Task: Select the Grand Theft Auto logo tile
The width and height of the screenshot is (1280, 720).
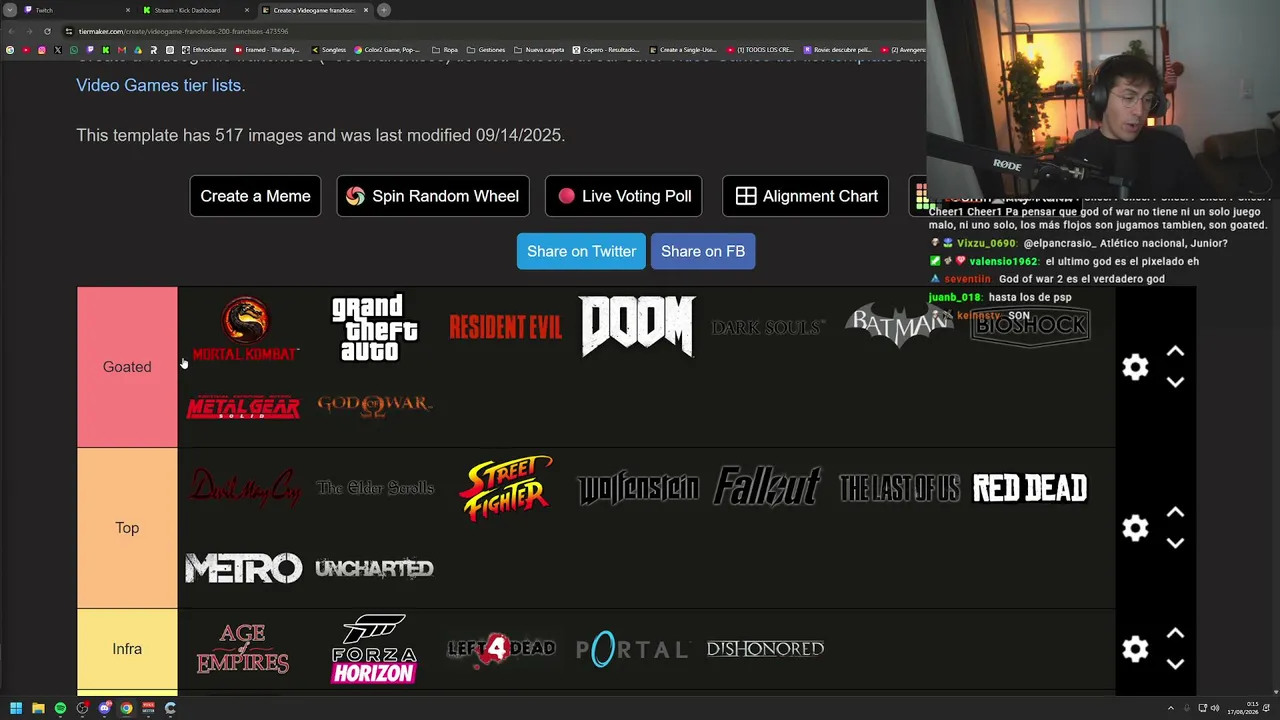Action: (375, 327)
